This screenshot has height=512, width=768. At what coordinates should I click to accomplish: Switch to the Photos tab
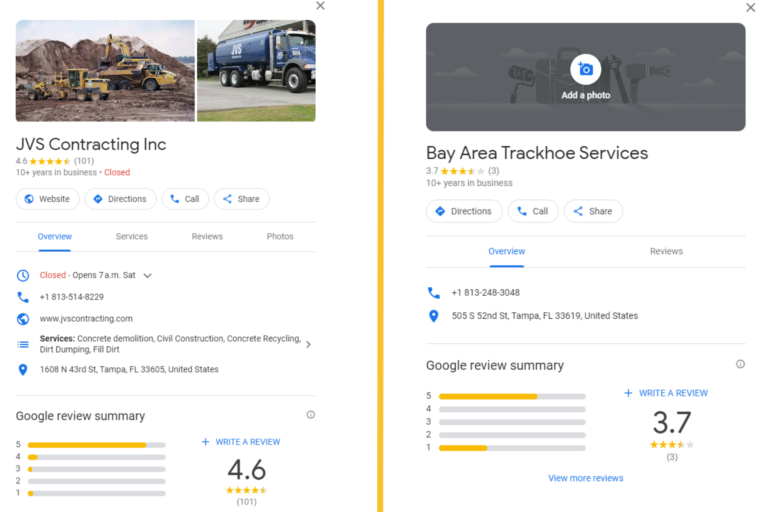[x=280, y=237]
